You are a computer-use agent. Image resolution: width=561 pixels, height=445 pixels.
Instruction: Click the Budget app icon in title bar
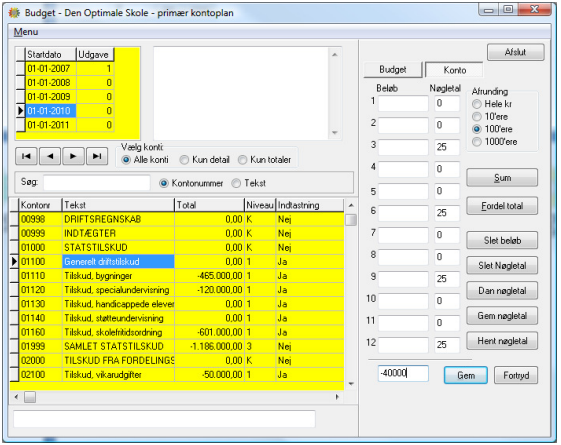tap(15, 13)
